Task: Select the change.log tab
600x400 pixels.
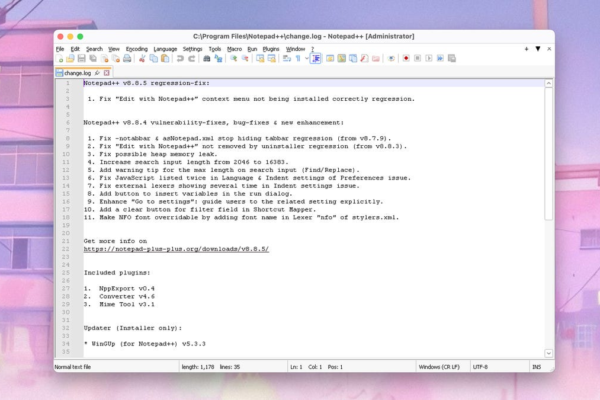Action: [x=78, y=73]
